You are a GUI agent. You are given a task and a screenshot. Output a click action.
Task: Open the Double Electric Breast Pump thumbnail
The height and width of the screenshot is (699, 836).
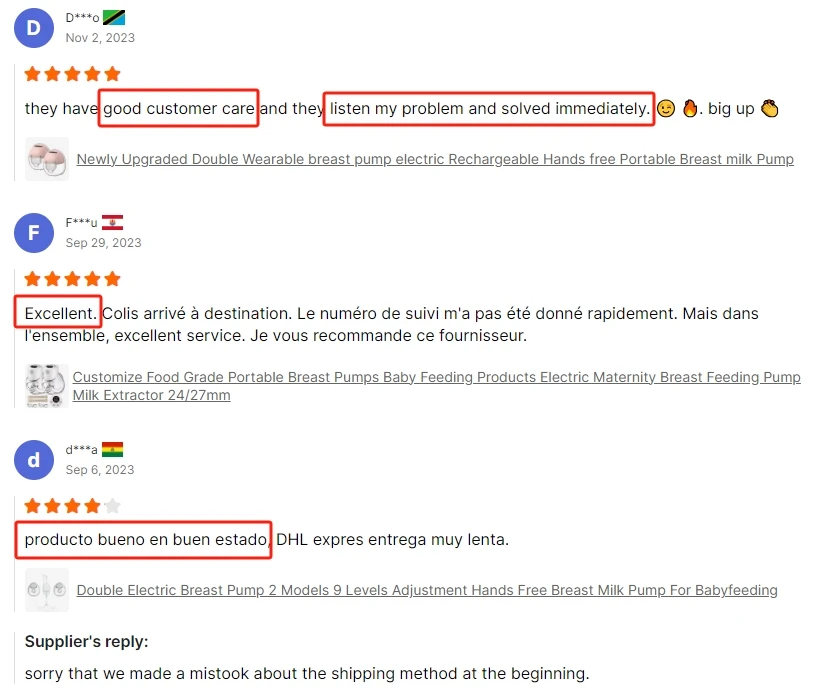click(x=47, y=590)
